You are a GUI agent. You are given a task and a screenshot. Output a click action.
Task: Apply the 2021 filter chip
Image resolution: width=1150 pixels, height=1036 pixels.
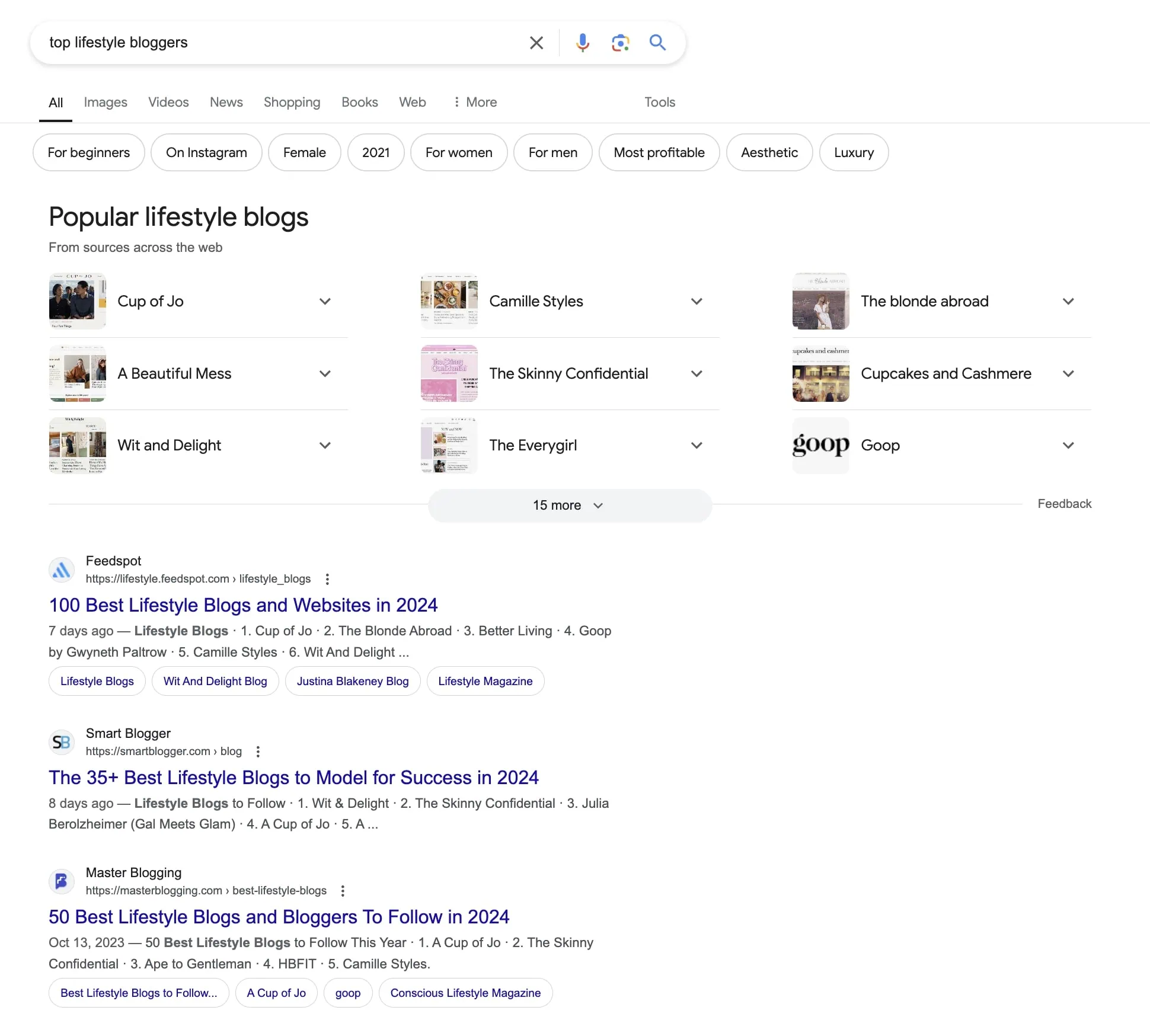(376, 152)
